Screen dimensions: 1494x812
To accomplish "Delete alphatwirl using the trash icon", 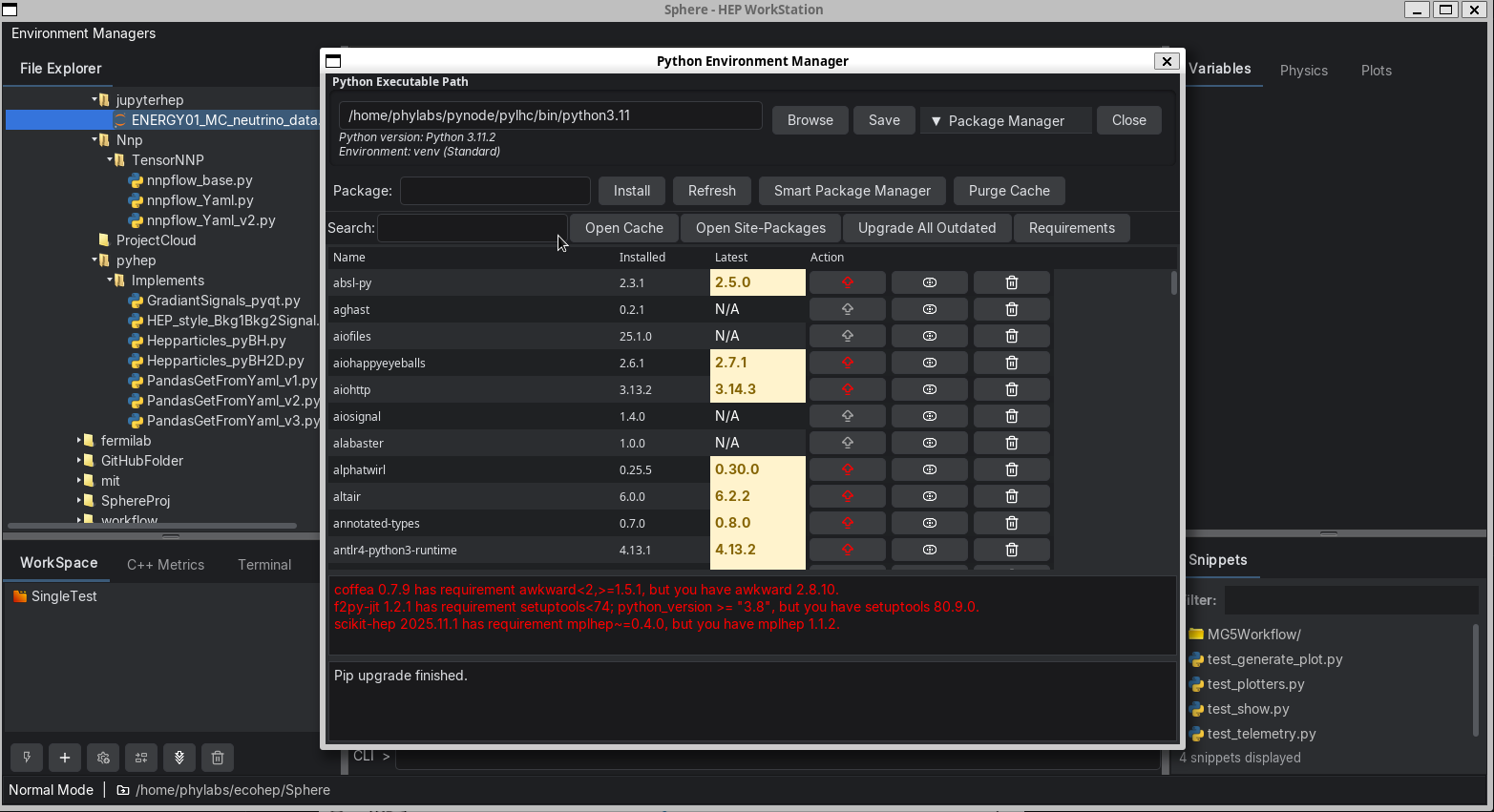I will 1012,469.
